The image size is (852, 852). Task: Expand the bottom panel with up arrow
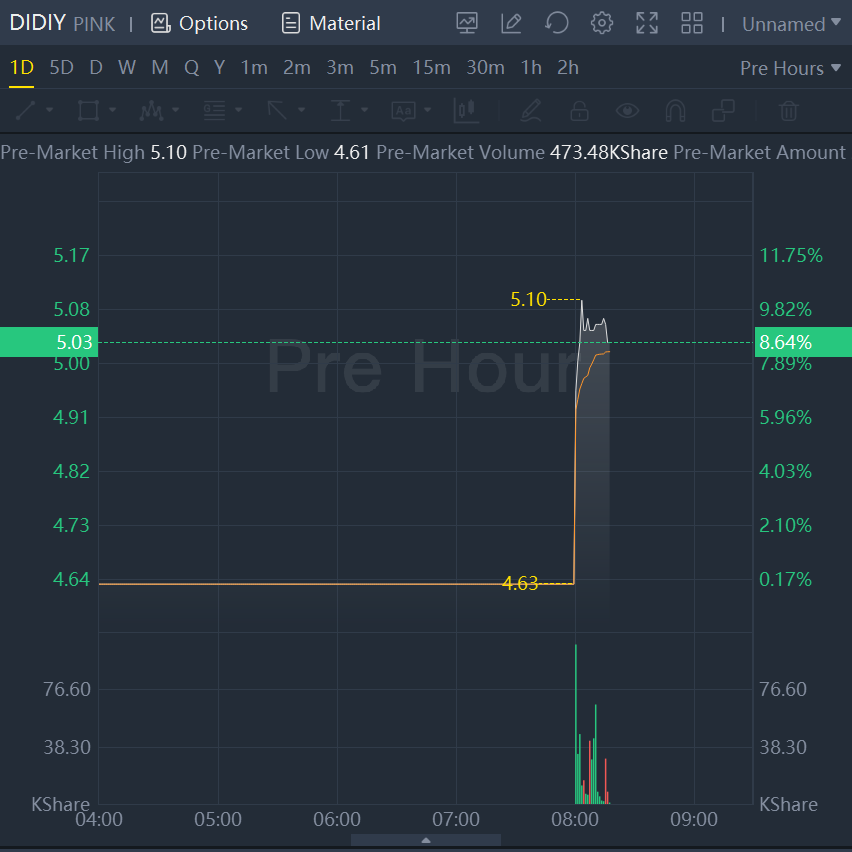pyautogui.click(x=426, y=840)
